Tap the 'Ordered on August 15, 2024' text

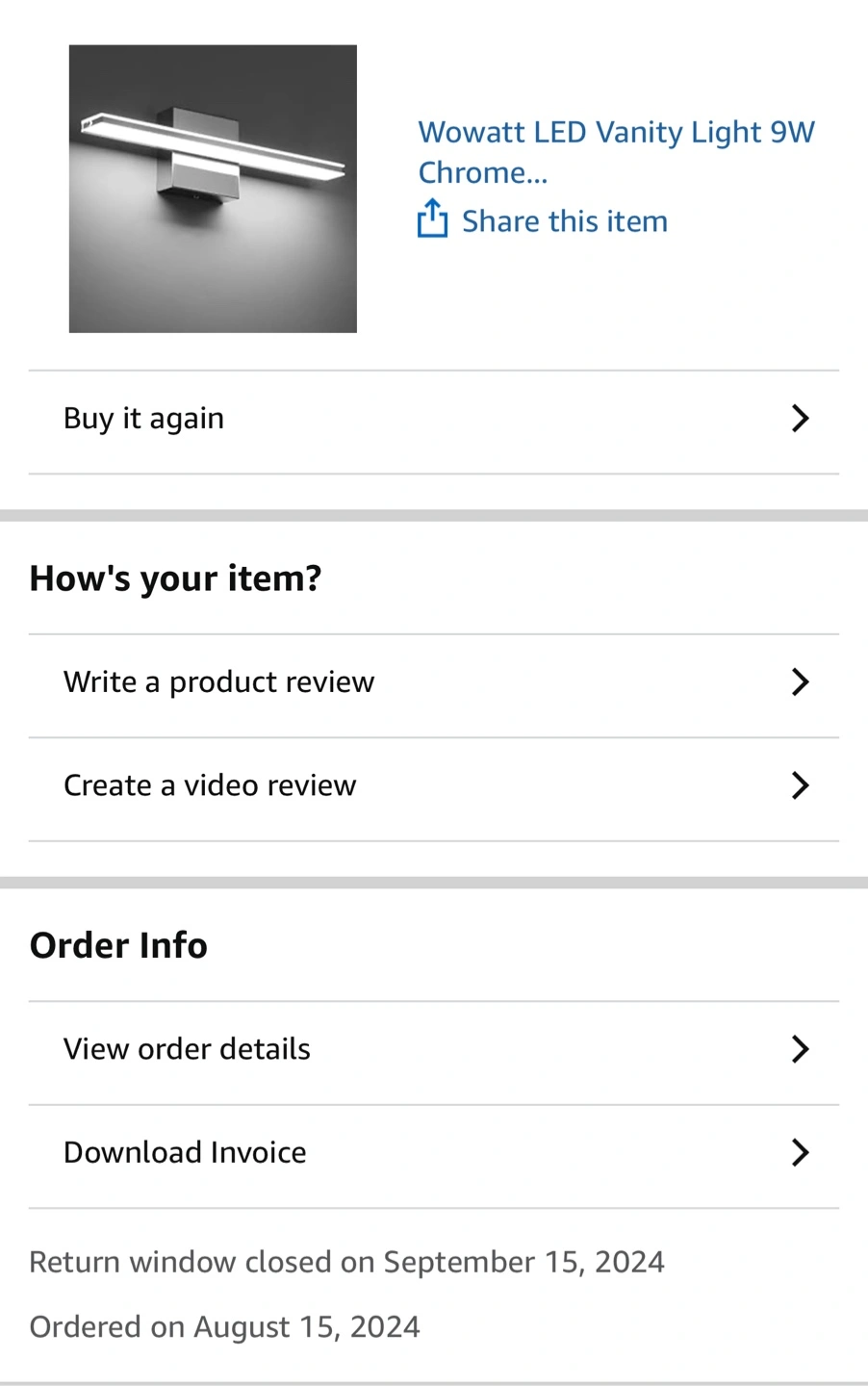224,1327
